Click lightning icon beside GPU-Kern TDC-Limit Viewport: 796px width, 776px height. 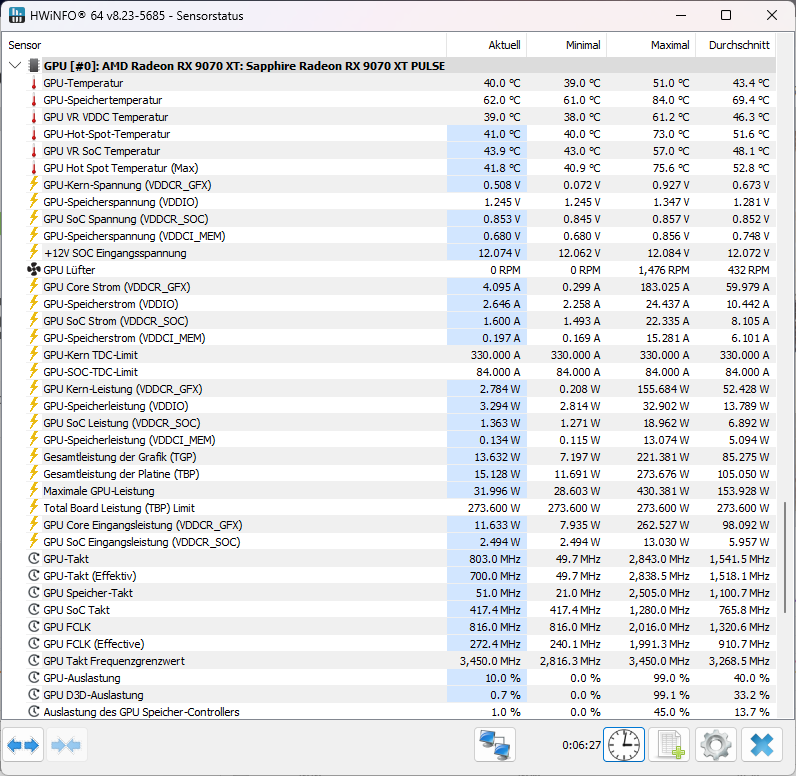point(34,354)
